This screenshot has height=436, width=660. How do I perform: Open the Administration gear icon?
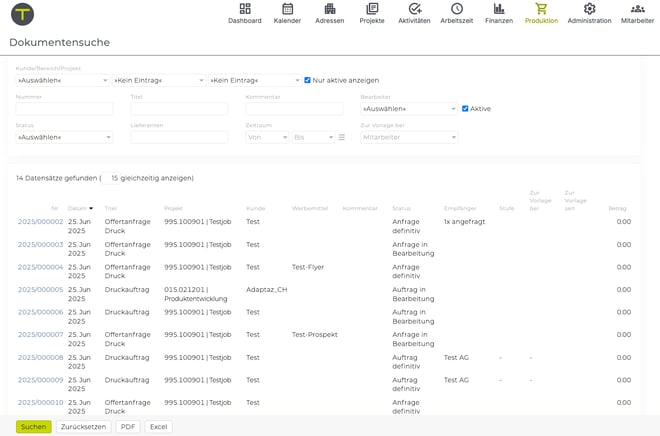coord(589,9)
